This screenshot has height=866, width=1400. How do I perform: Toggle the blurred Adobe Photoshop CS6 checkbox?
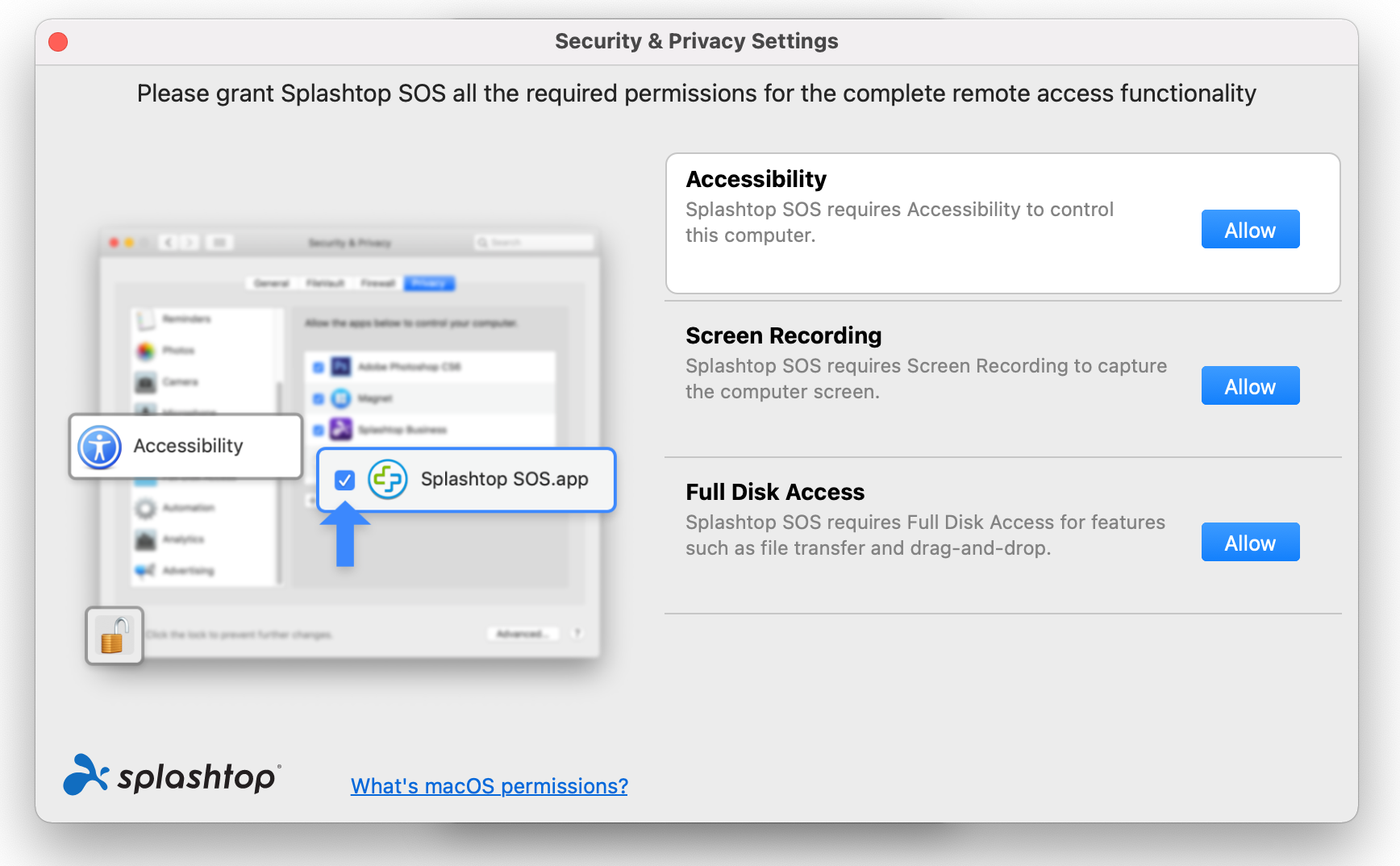pyautogui.click(x=319, y=368)
